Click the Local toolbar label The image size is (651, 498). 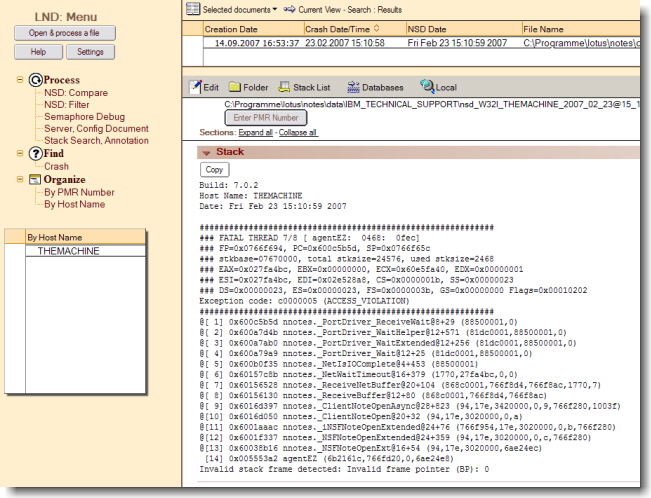pos(446,88)
